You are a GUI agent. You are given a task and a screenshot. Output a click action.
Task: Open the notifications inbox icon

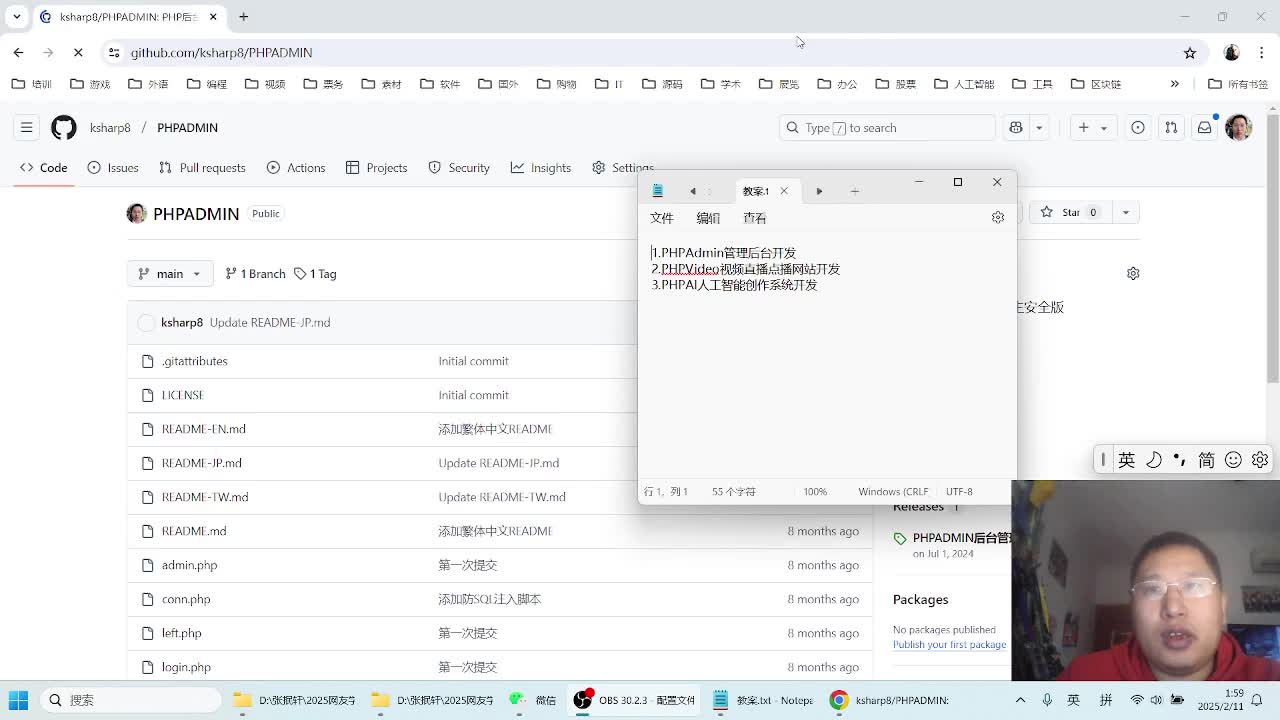[x=1205, y=127]
